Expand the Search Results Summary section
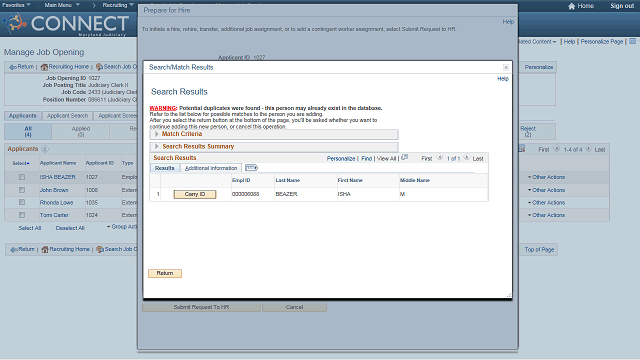Viewport: 640px width, 360px height. (x=157, y=147)
